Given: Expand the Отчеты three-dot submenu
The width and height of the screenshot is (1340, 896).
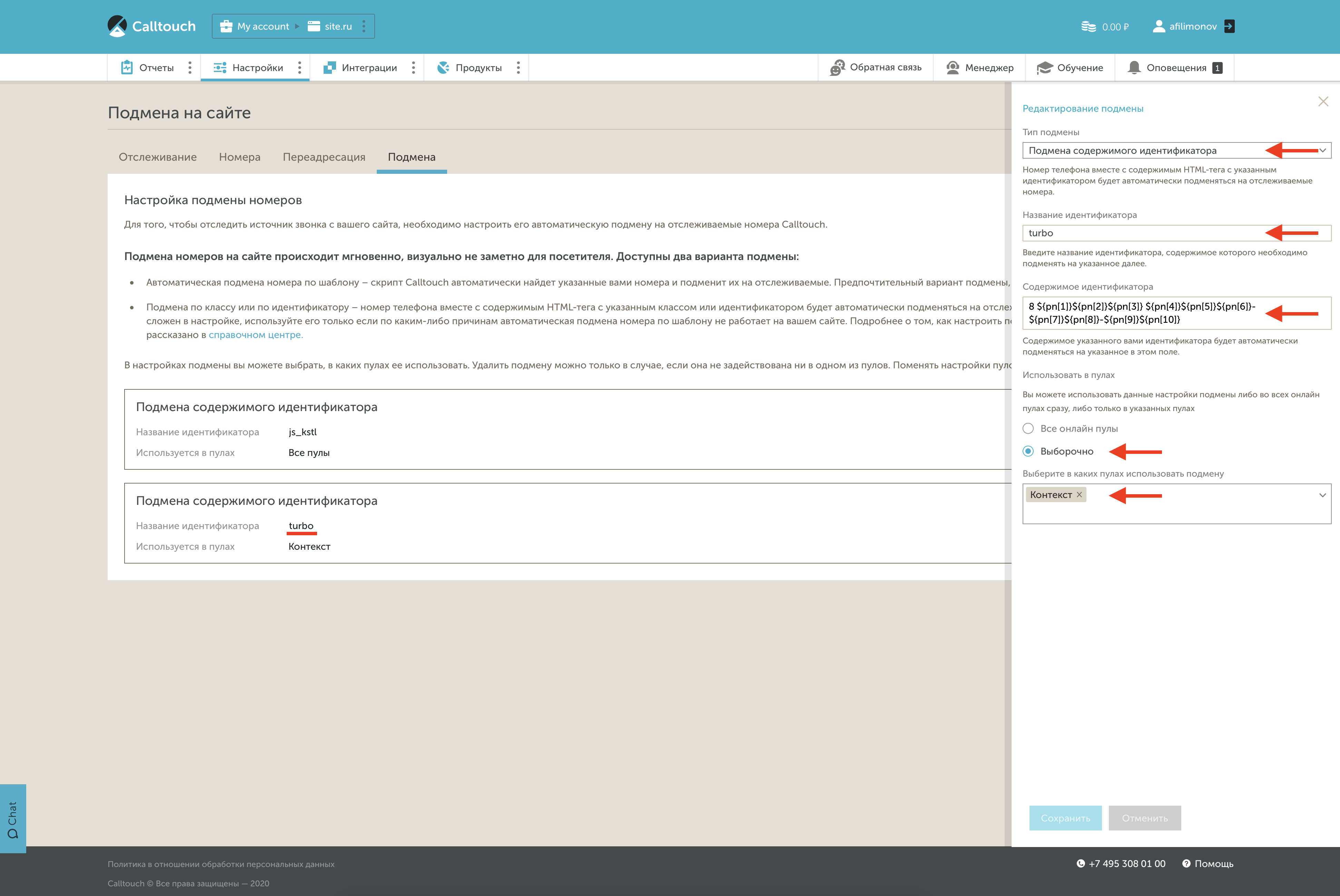Looking at the screenshot, I should [190, 68].
